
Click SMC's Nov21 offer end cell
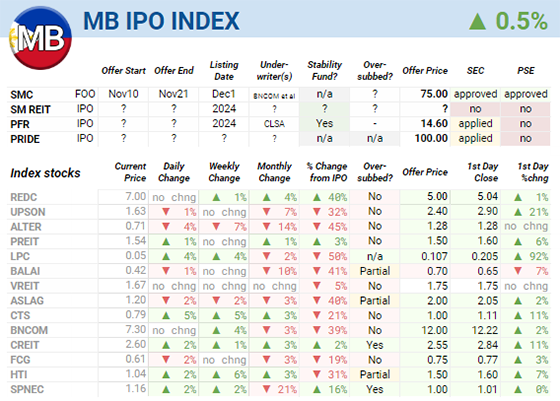(174, 94)
